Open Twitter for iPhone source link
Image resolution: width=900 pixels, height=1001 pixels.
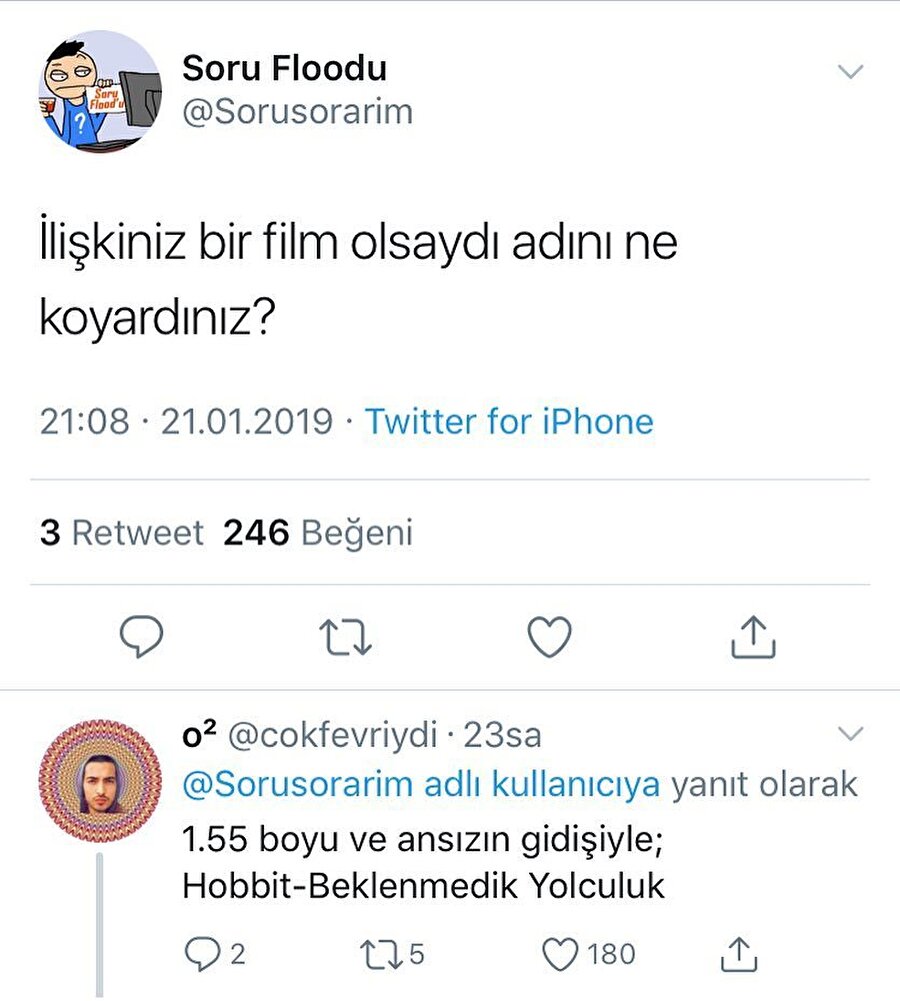tap(508, 422)
